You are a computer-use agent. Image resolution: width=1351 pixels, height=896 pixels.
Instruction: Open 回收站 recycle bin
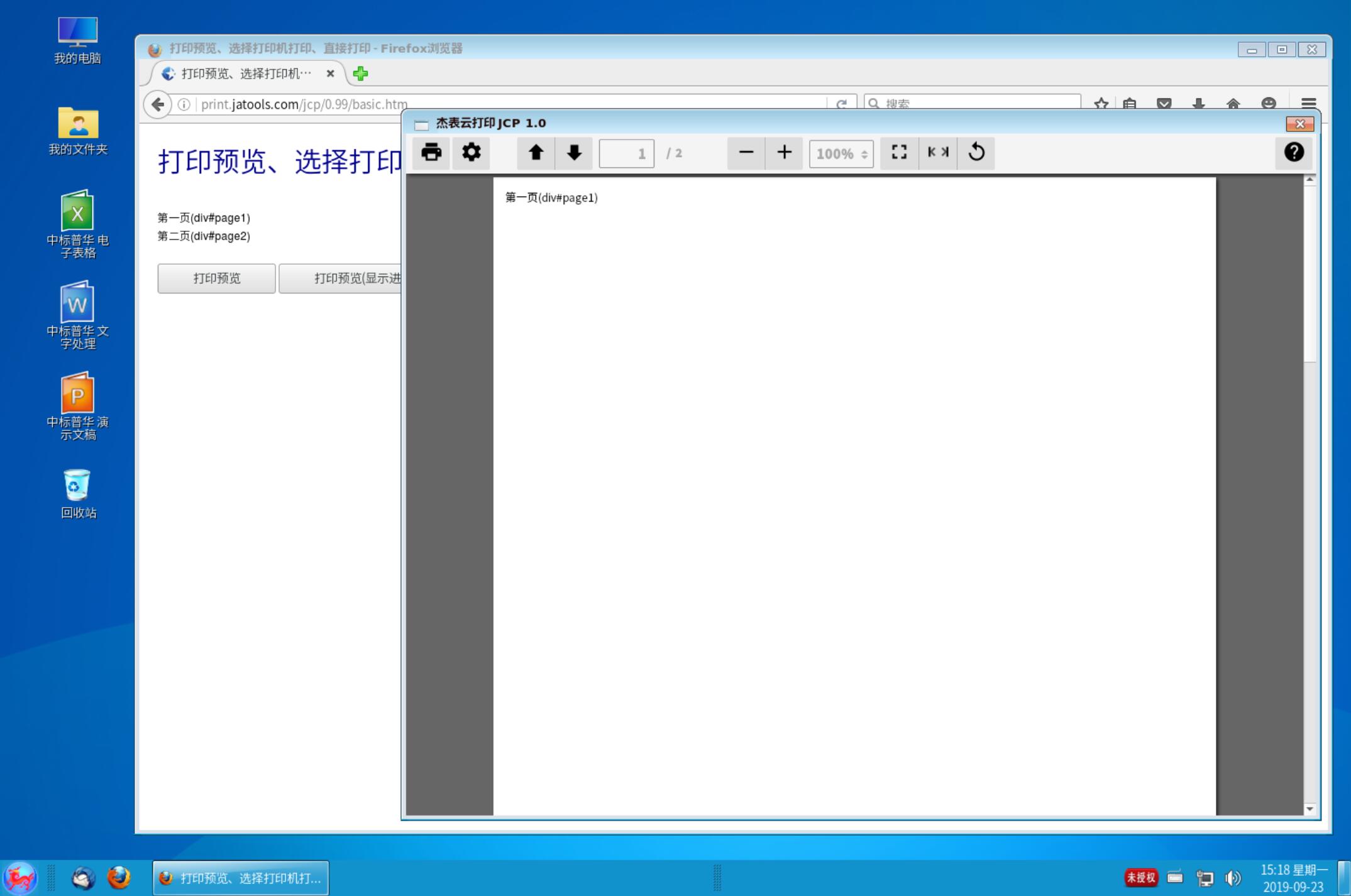tap(78, 494)
